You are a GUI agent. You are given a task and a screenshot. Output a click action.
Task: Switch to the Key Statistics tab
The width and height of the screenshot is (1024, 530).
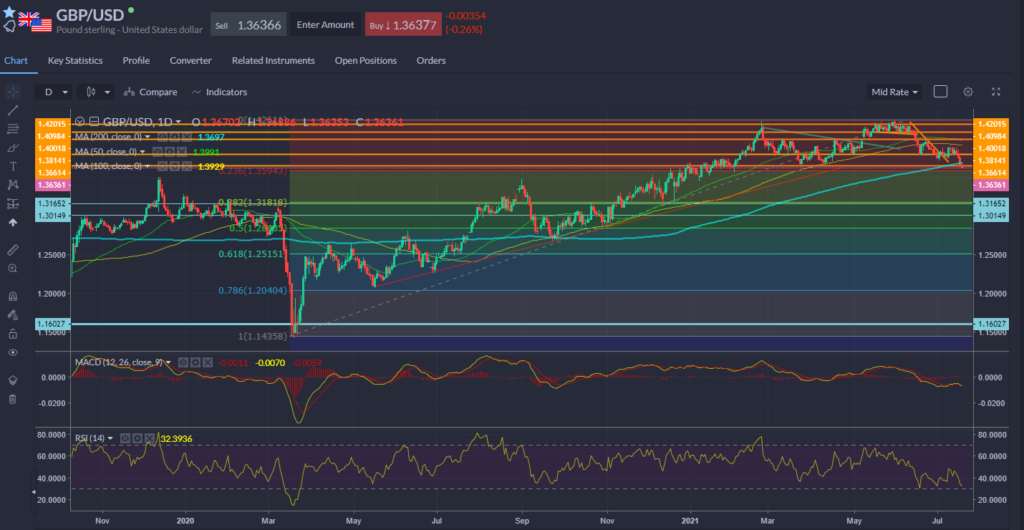pyautogui.click(x=75, y=61)
